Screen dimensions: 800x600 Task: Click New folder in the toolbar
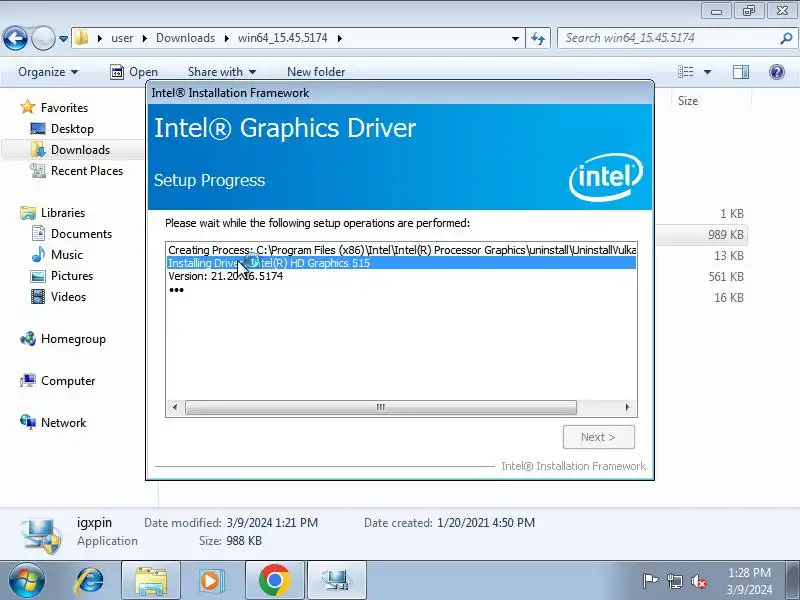[x=316, y=72]
